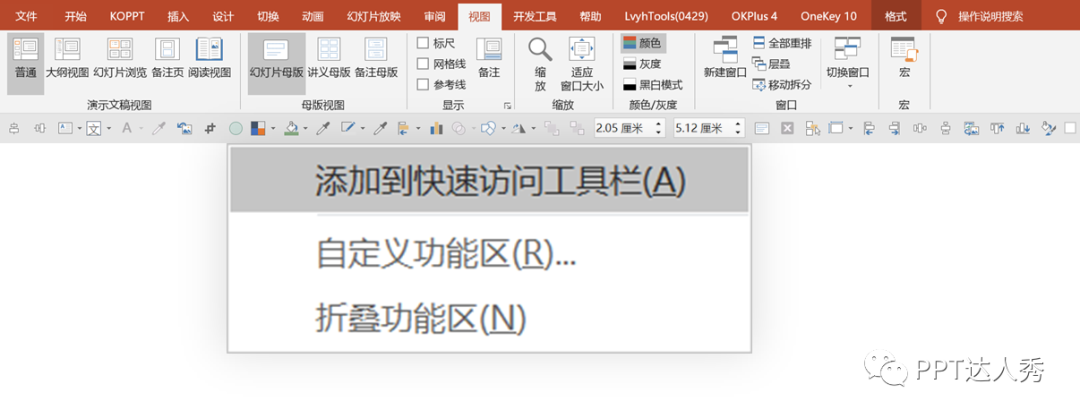Open the File (文件) tab

pos(26,17)
